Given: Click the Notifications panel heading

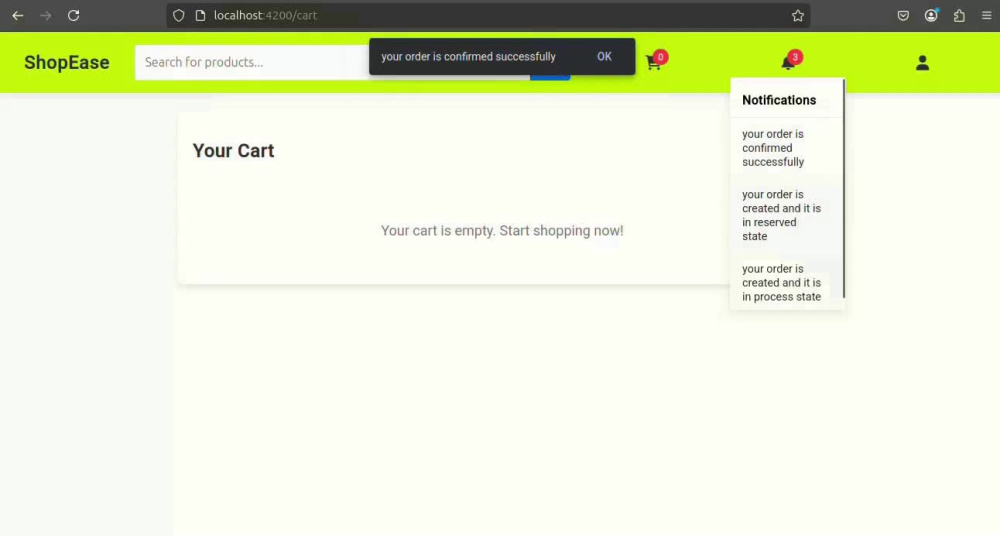Looking at the screenshot, I should 779,100.
